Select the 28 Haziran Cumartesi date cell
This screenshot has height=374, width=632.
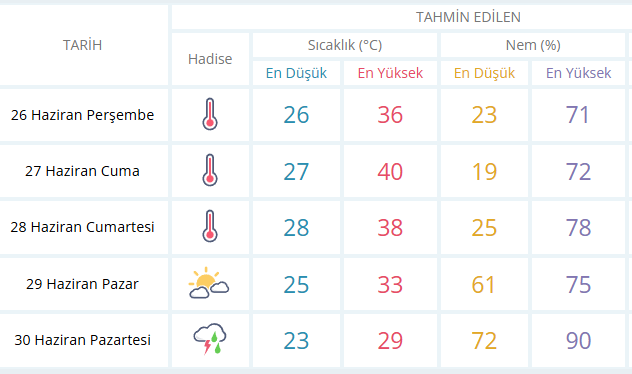pos(82,227)
